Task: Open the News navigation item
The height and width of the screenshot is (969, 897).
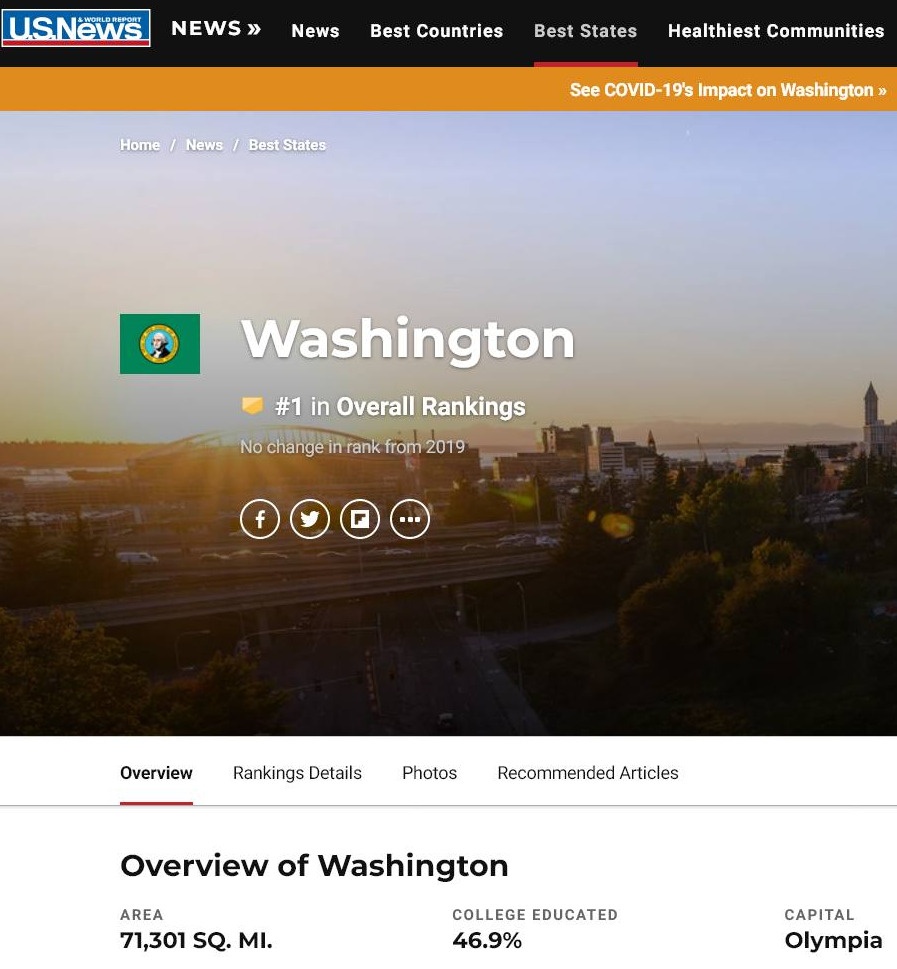Action: click(315, 31)
